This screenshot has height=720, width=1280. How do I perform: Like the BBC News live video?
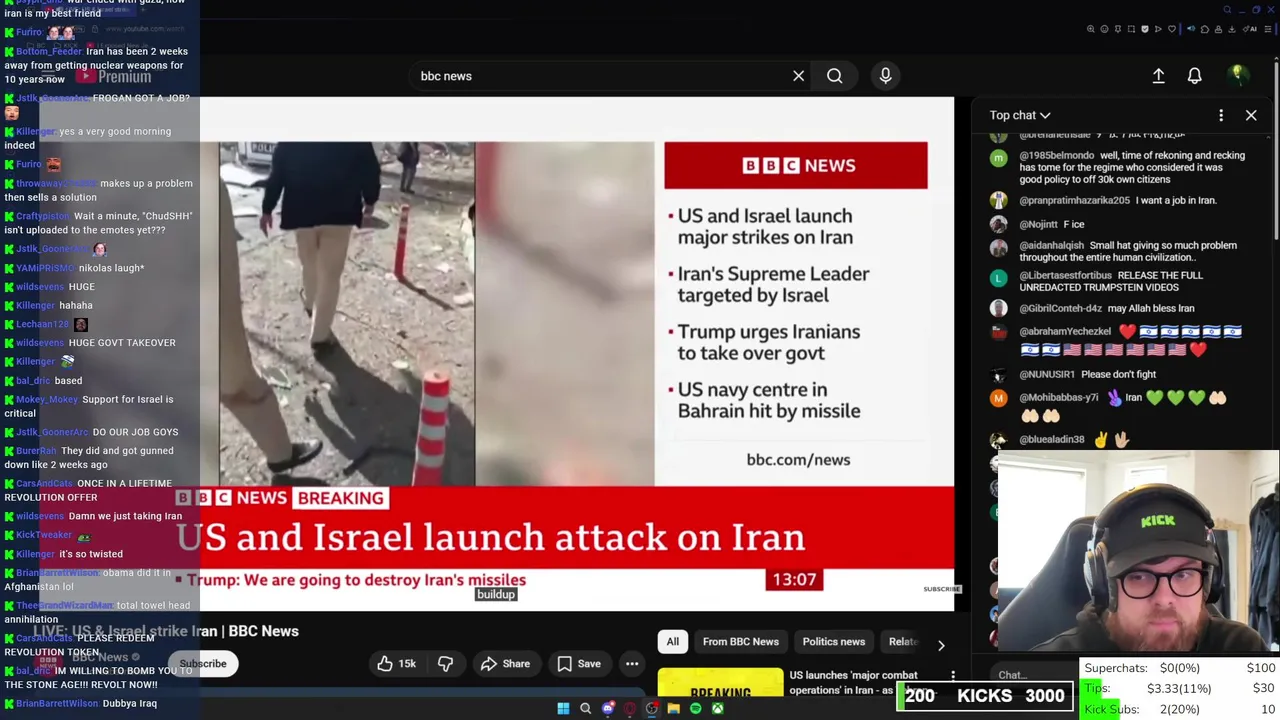pyautogui.click(x=397, y=664)
